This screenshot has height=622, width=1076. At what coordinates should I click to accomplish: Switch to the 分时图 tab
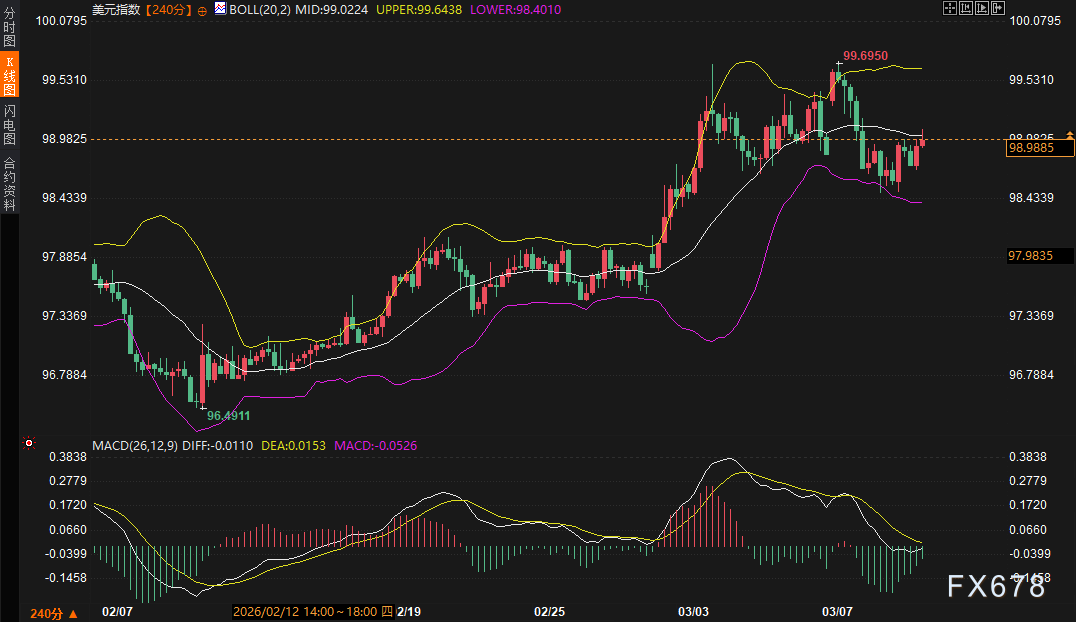[x=9, y=27]
